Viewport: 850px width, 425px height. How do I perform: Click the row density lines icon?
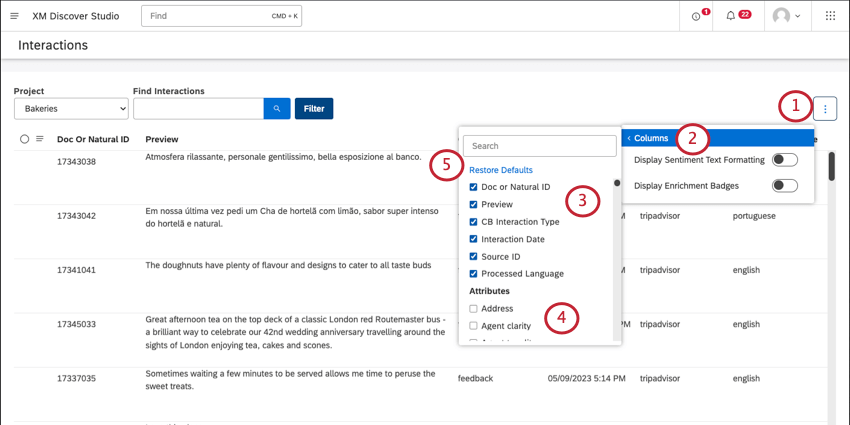(x=40, y=139)
